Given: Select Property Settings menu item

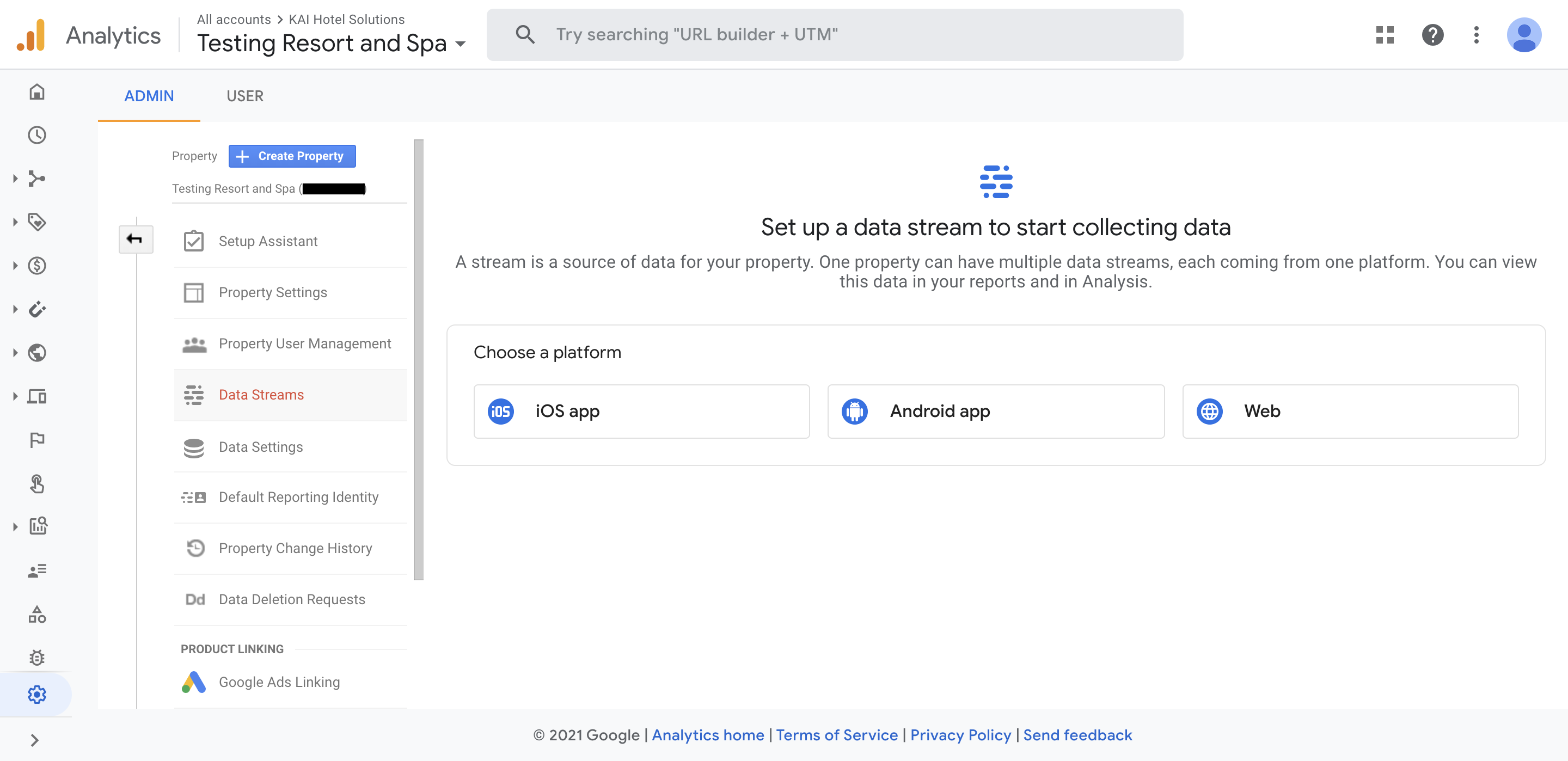Looking at the screenshot, I should (x=273, y=293).
